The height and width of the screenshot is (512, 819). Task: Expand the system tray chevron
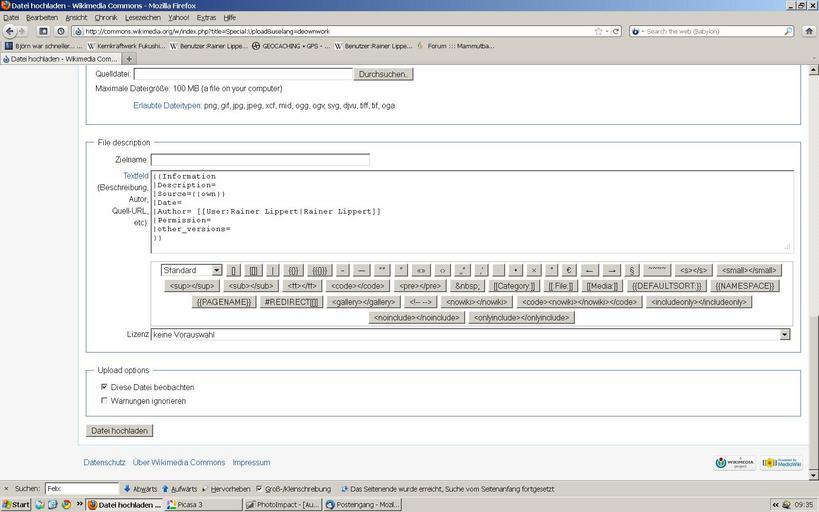pyautogui.click(x=776, y=505)
